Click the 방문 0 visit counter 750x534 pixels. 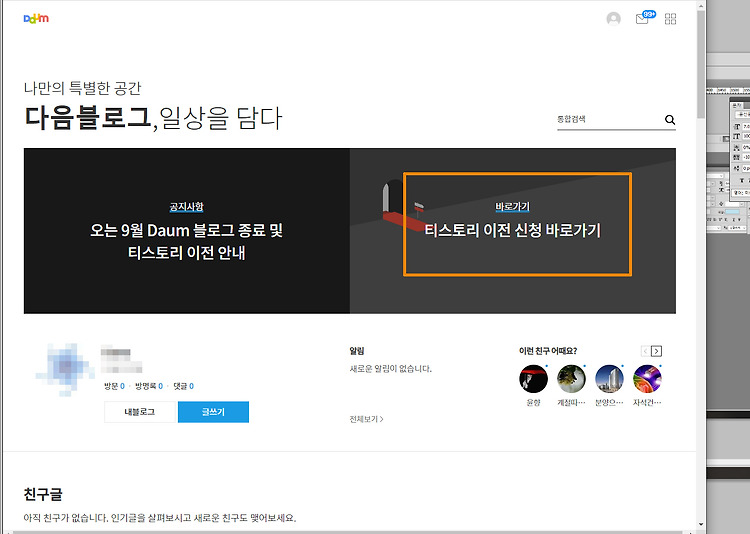[115, 386]
